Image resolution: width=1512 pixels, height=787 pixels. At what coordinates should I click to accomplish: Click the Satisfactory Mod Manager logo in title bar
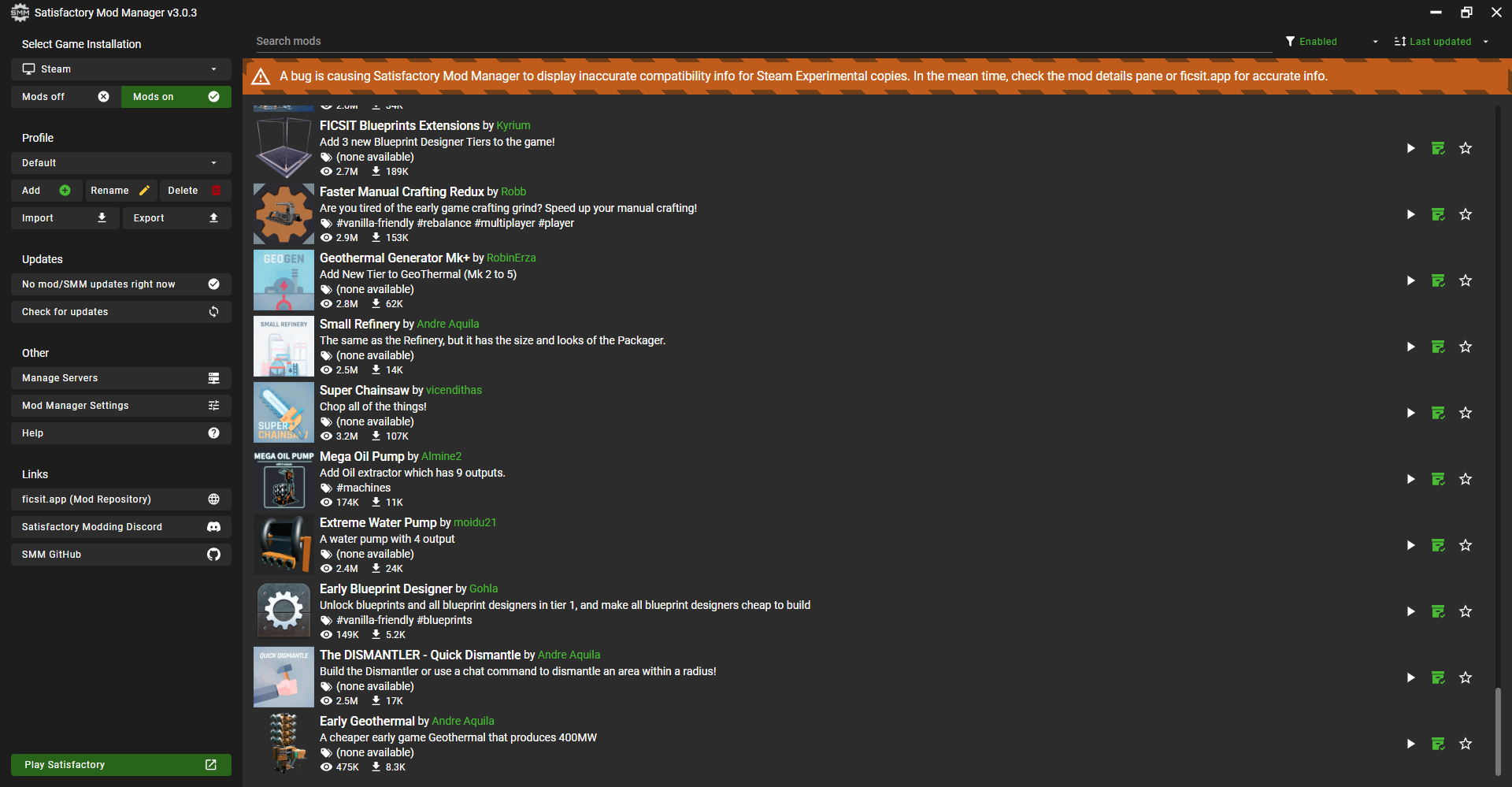[20, 12]
